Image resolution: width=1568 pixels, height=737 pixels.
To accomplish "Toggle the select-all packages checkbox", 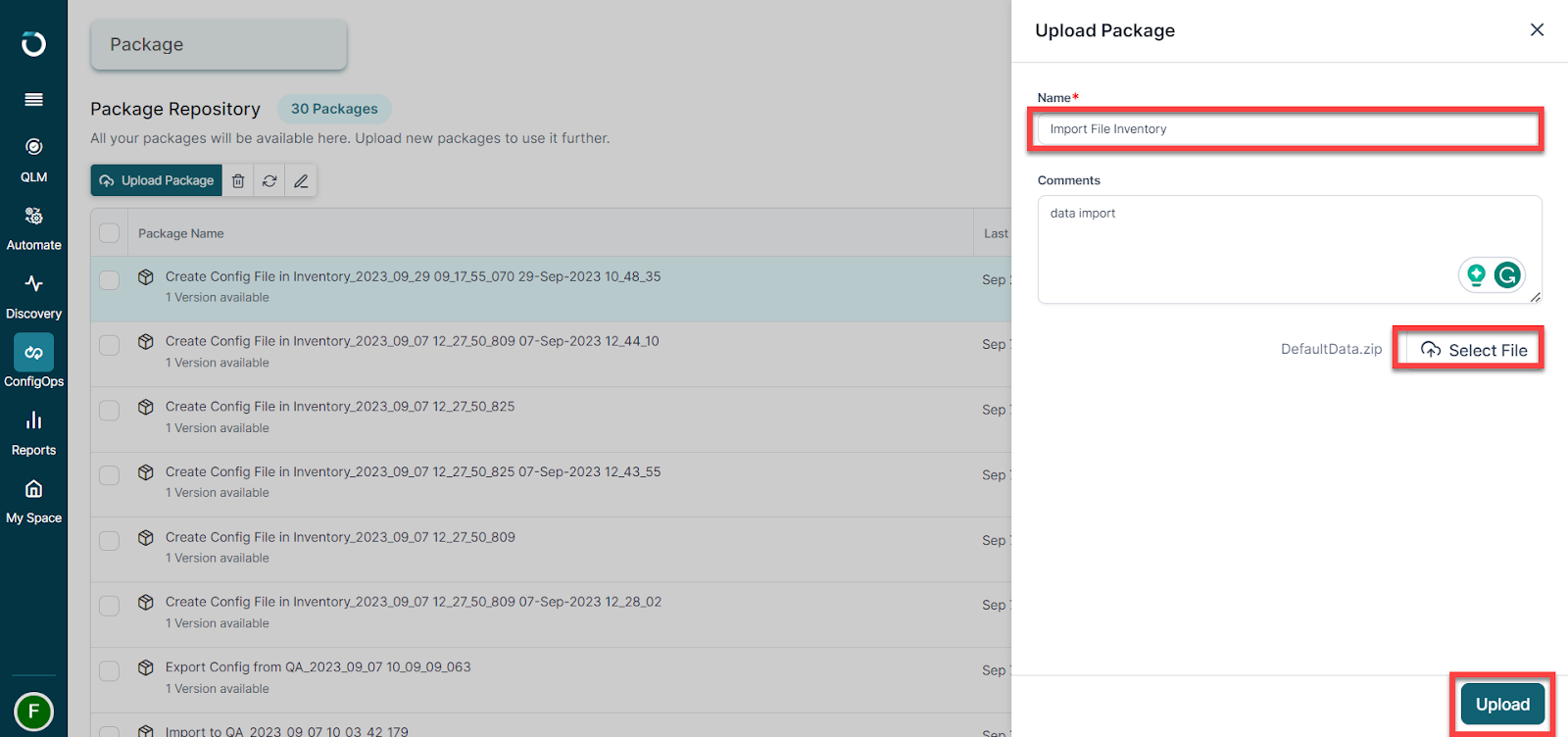I will pos(109,233).
